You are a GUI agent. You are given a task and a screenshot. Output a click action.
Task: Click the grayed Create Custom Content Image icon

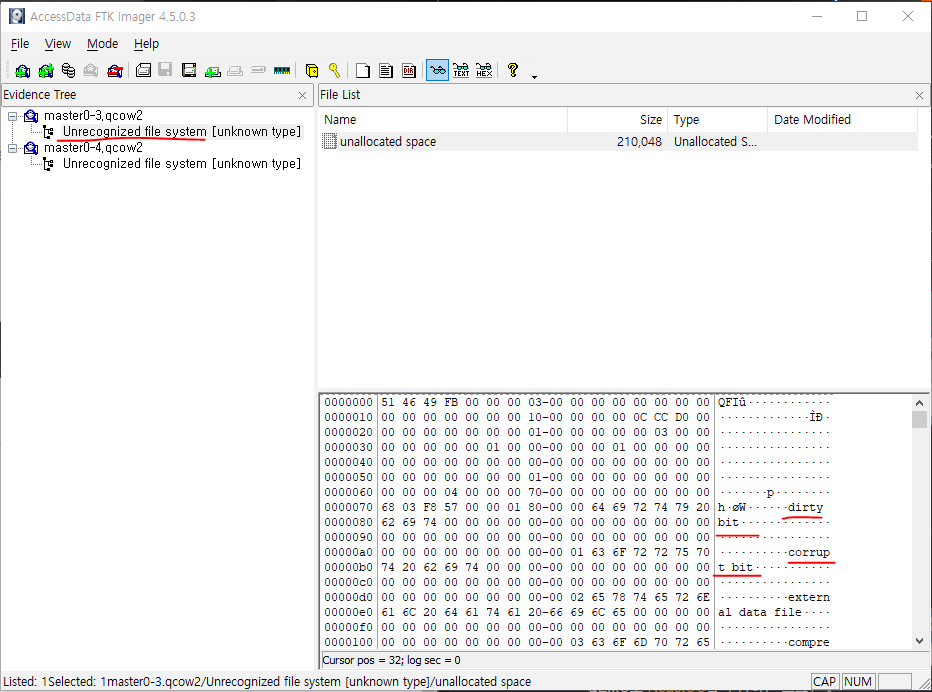[235, 71]
